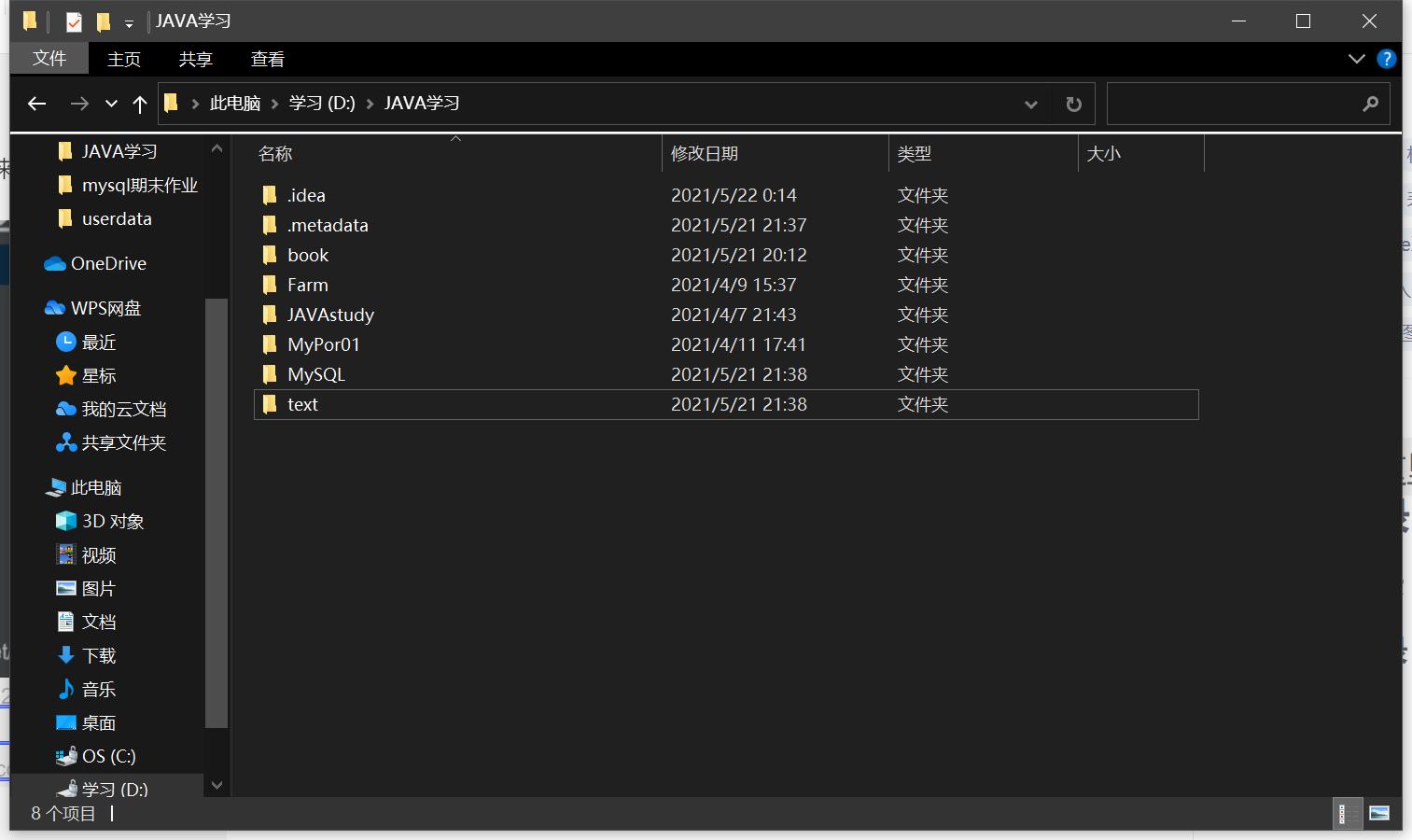Click 学习 (D:) in the address path
Image resolution: width=1412 pixels, height=840 pixels.
pyautogui.click(x=322, y=104)
